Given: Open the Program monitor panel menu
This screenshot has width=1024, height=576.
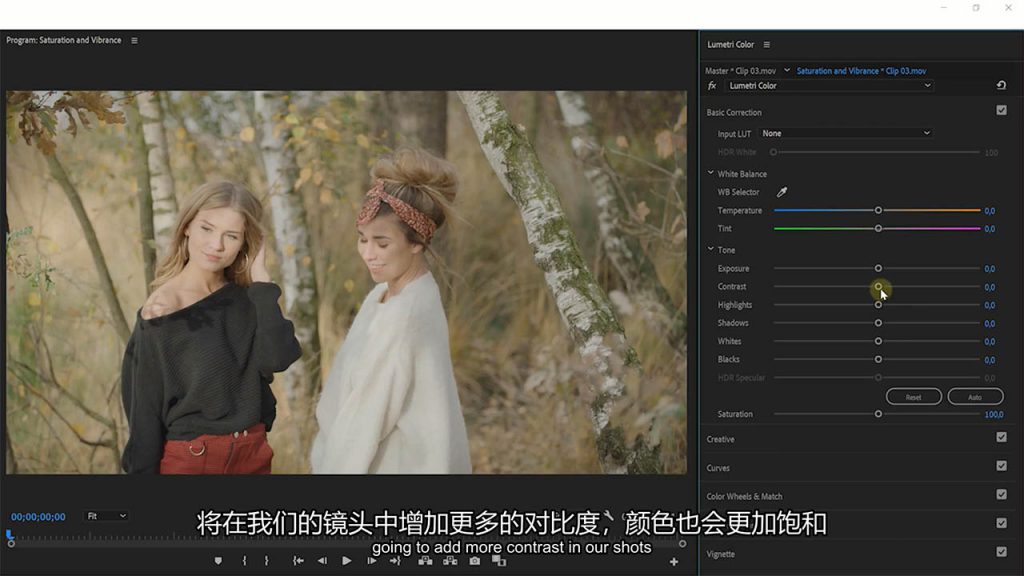Looking at the screenshot, I should click(134, 41).
